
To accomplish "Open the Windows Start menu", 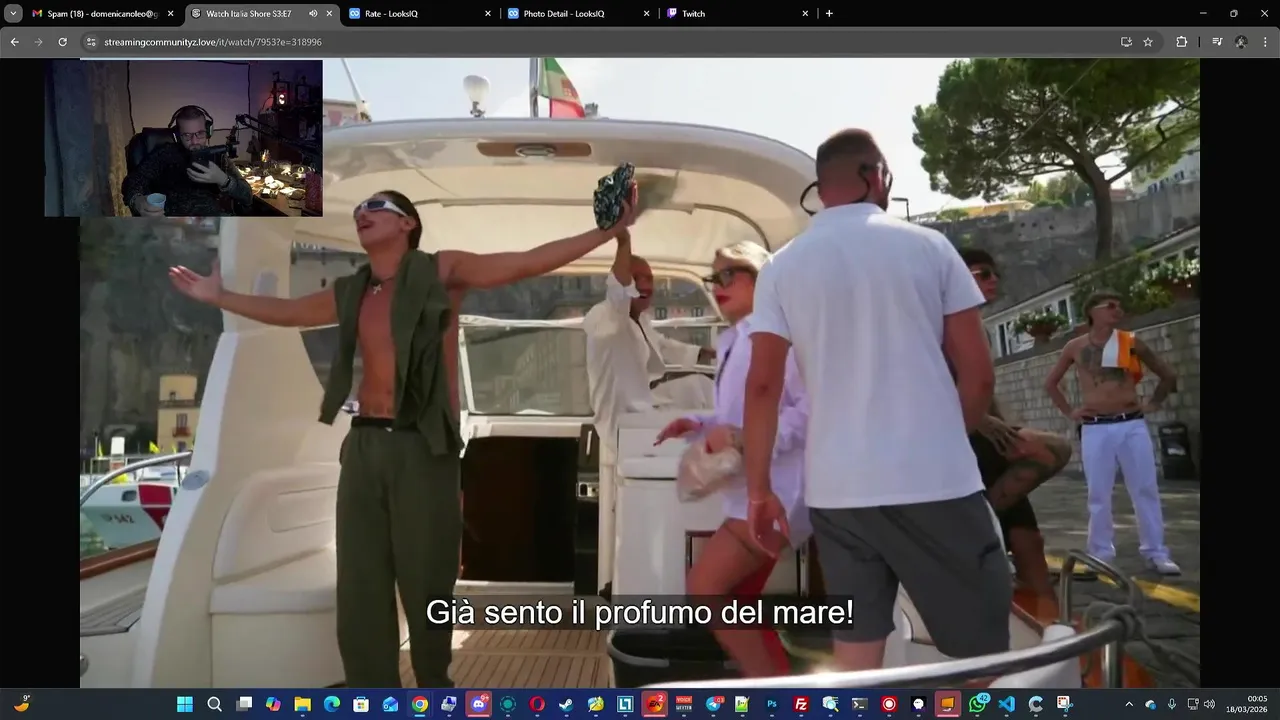I will click(185, 704).
